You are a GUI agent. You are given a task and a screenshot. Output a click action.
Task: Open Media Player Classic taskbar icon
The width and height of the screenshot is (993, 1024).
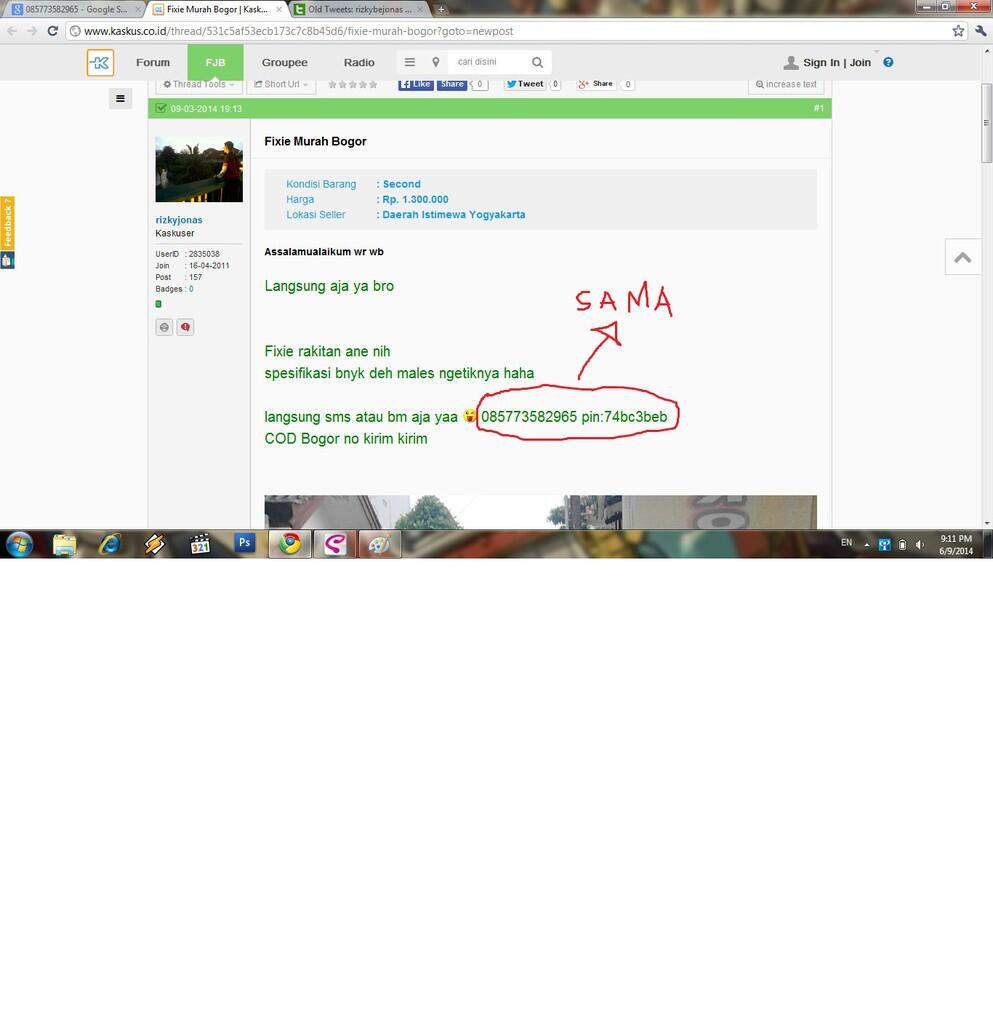coord(200,544)
